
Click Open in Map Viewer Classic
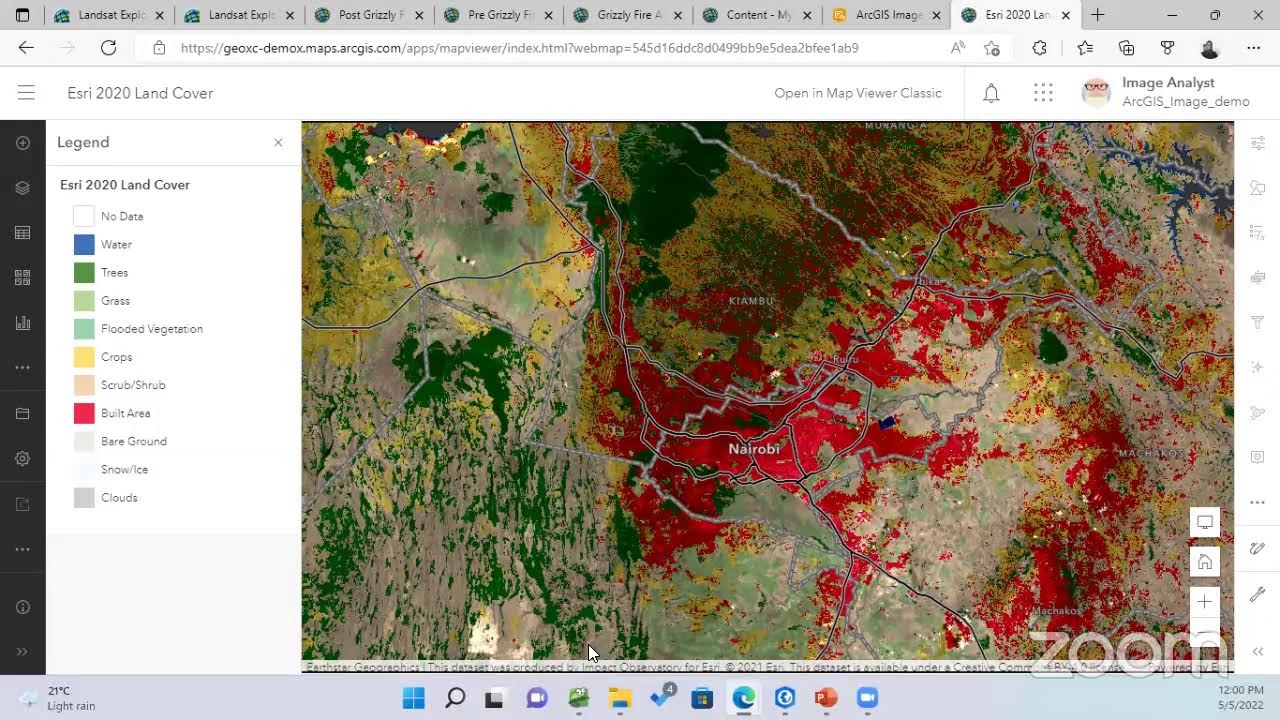pyautogui.click(x=858, y=93)
